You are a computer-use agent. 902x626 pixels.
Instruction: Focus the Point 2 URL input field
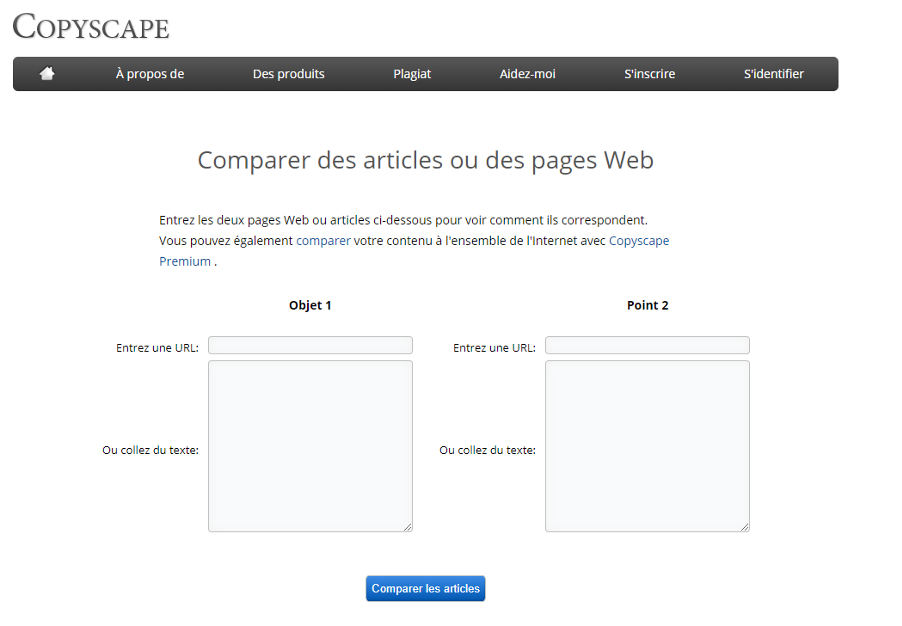pyautogui.click(x=647, y=345)
